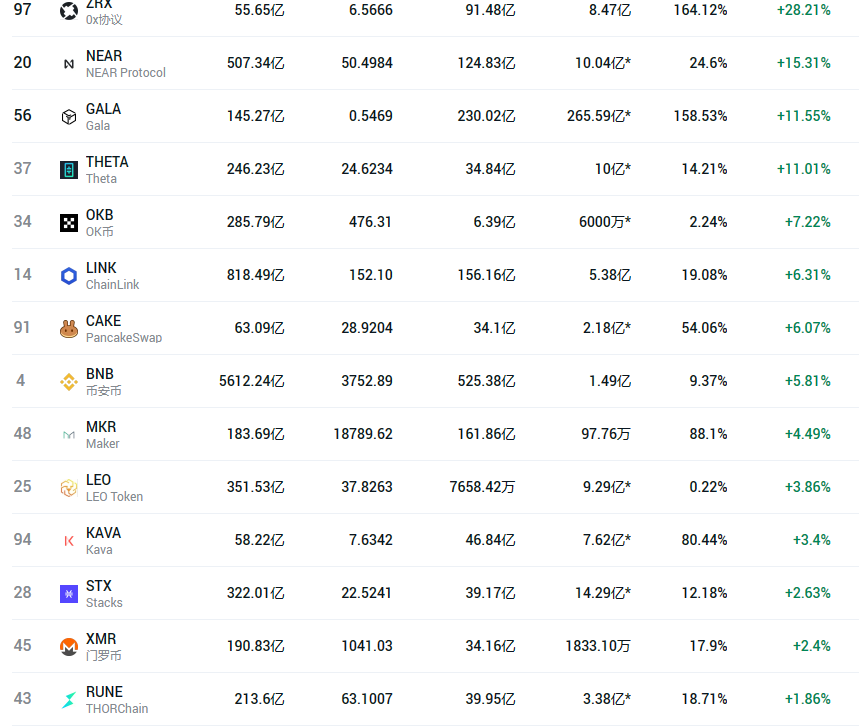Screen dimensions: 859x726
Task: Open the 门罗币 XMR name link
Action: pyautogui.click(x=103, y=656)
